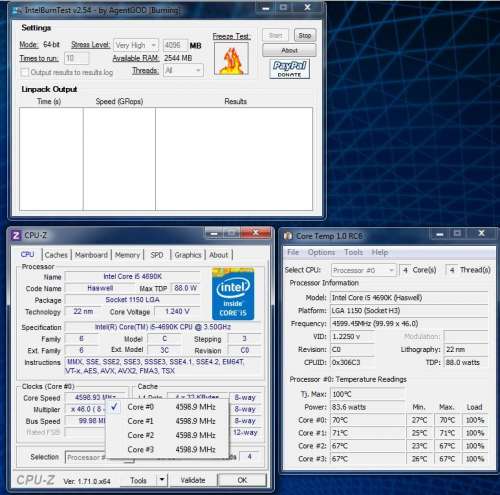
Task: Select Core #0 checked entry in popup
Action: [167, 407]
